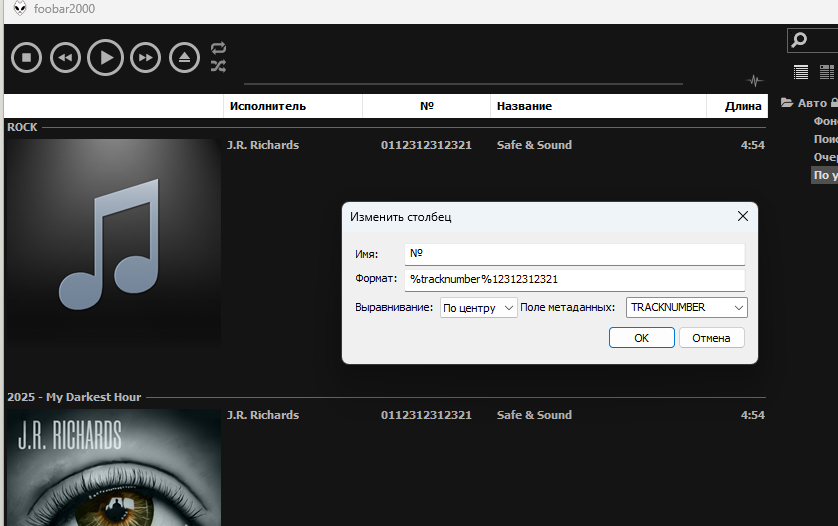Open the Выравнивание alignment dropdown
Image resolution: width=838 pixels, height=526 pixels.
(479, 308)
